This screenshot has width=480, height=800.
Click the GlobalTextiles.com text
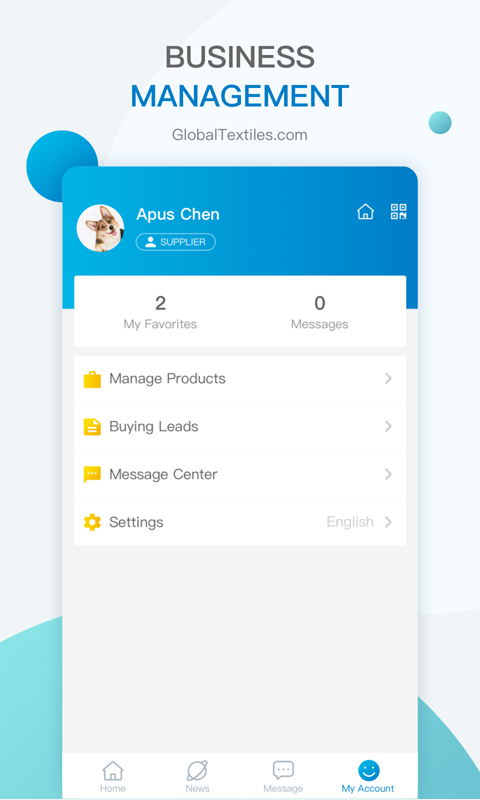pyautogui.click(x=240, y=135)
